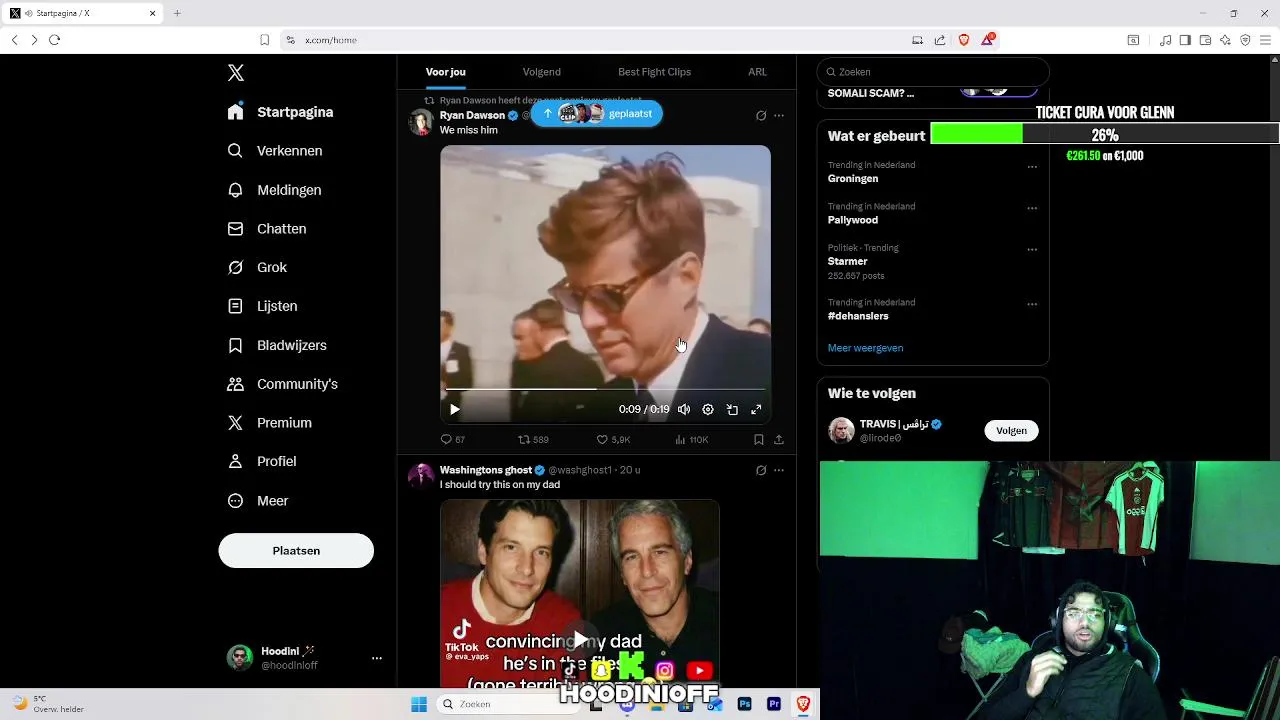The width and height of the screenshot is (1280, 720).
Task: Open Washingtons ghost profile name
Action: [486, 470]
